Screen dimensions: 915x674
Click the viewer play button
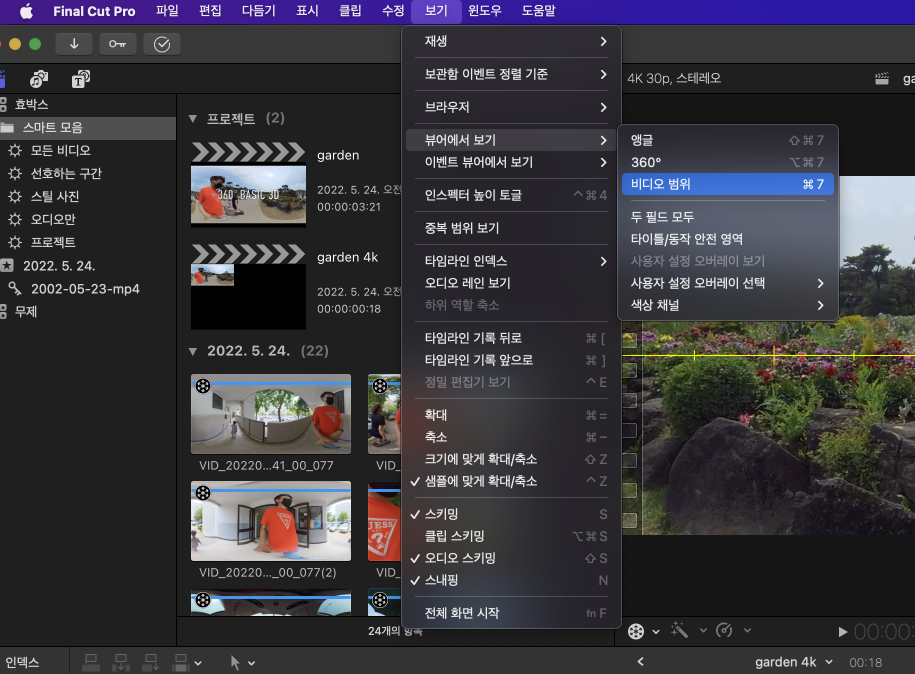tap(842, 631)
